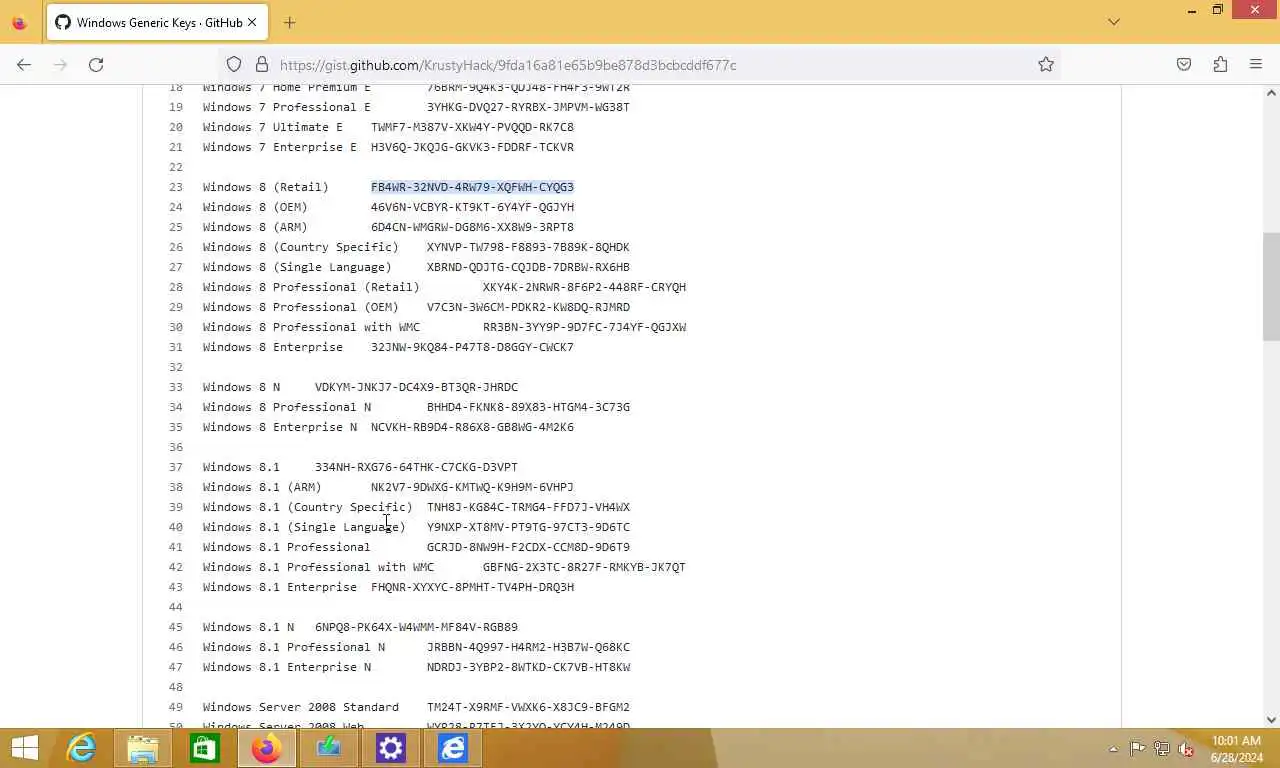Open tracking protection shield icon
Viewport: 1280px width, 768px height.
point(234,64)
